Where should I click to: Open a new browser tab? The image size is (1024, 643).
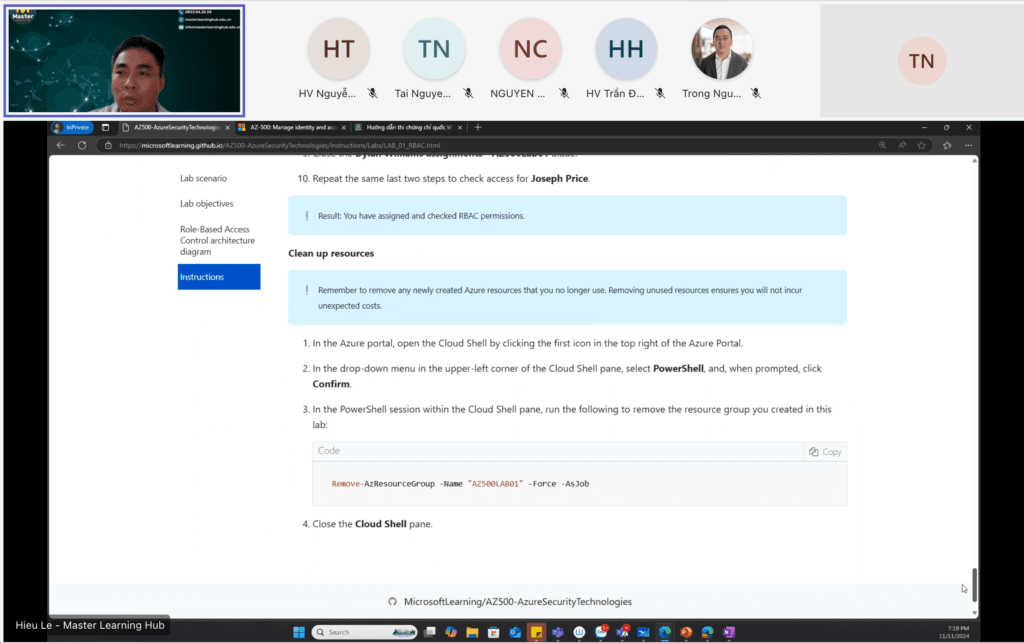(478, 127)
